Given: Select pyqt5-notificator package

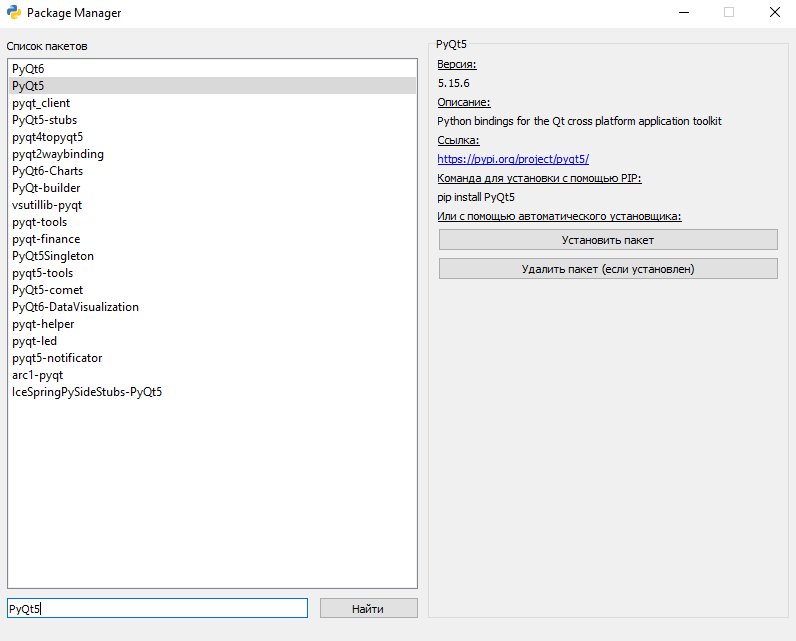Looking at the screenshot, I should (x=212, y=358).
